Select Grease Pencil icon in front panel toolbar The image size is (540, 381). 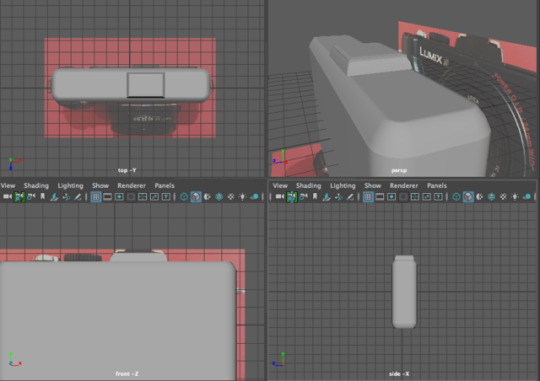(78, 197)
